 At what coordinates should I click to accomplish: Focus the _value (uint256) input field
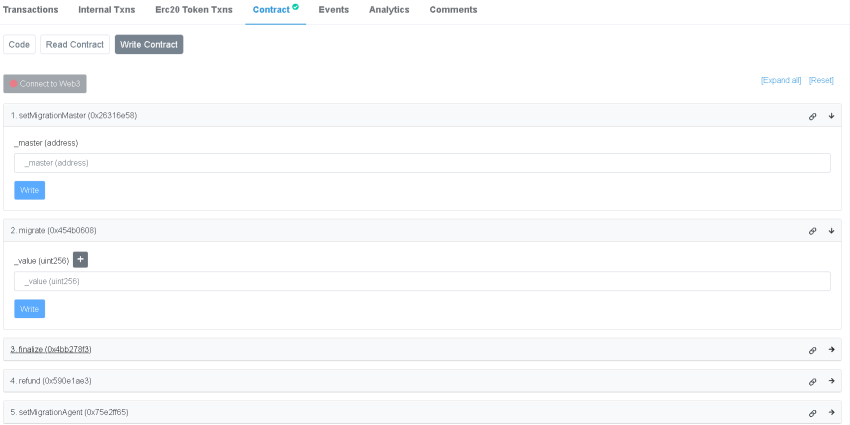[x=422, y=281]
